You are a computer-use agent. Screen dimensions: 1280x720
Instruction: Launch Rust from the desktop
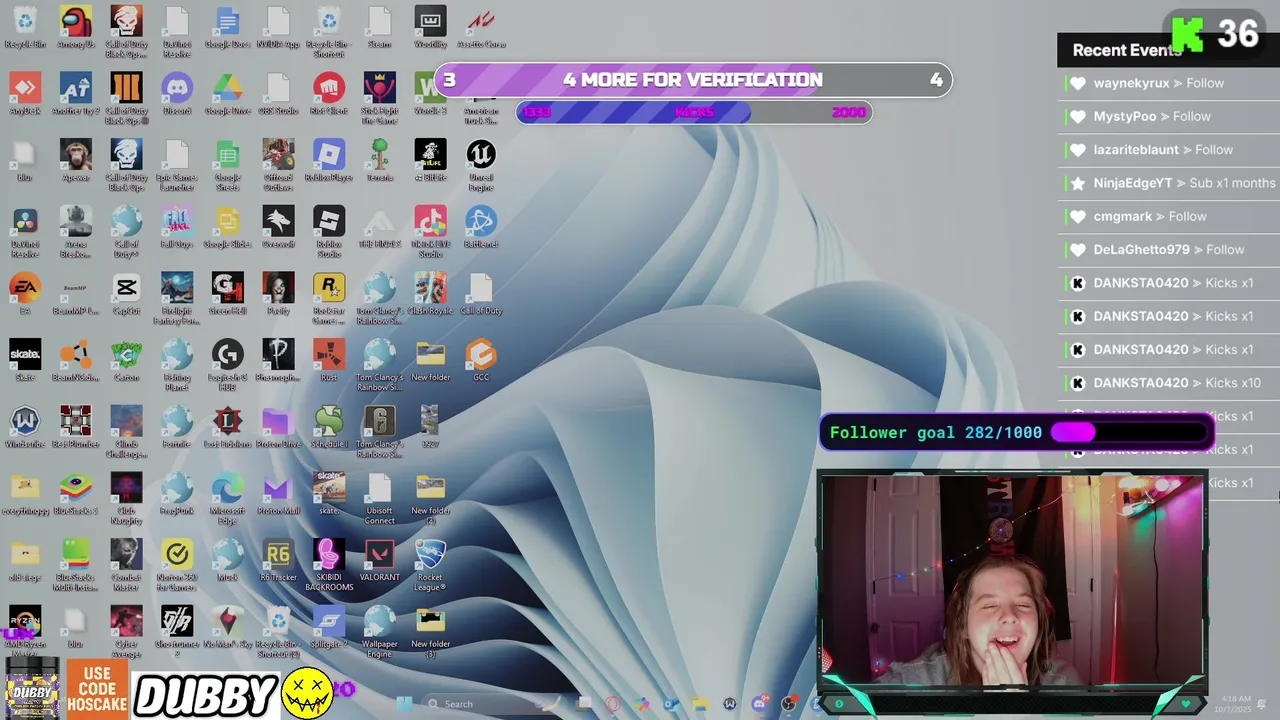pos(329,360)
